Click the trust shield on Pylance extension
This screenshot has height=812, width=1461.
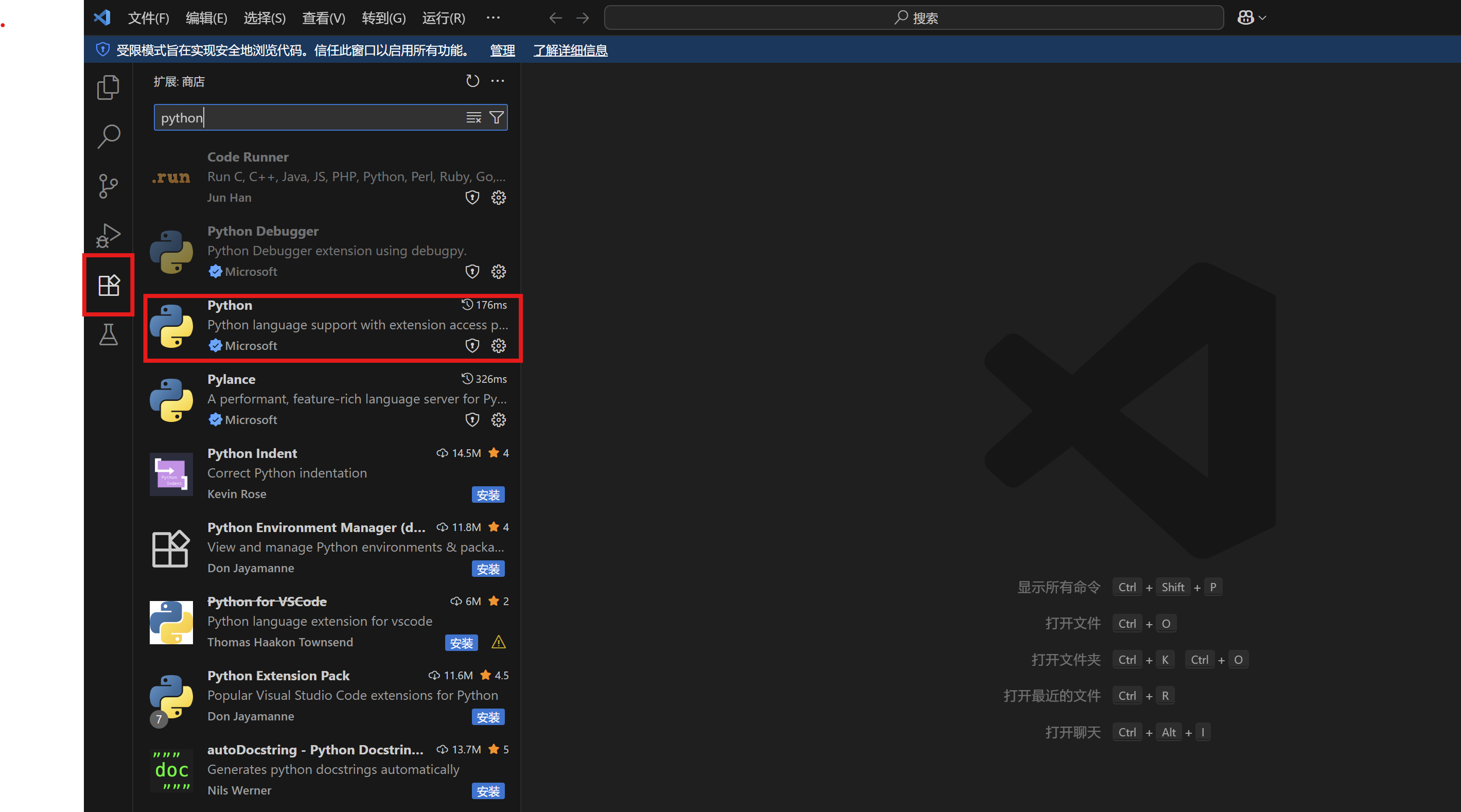472,419
